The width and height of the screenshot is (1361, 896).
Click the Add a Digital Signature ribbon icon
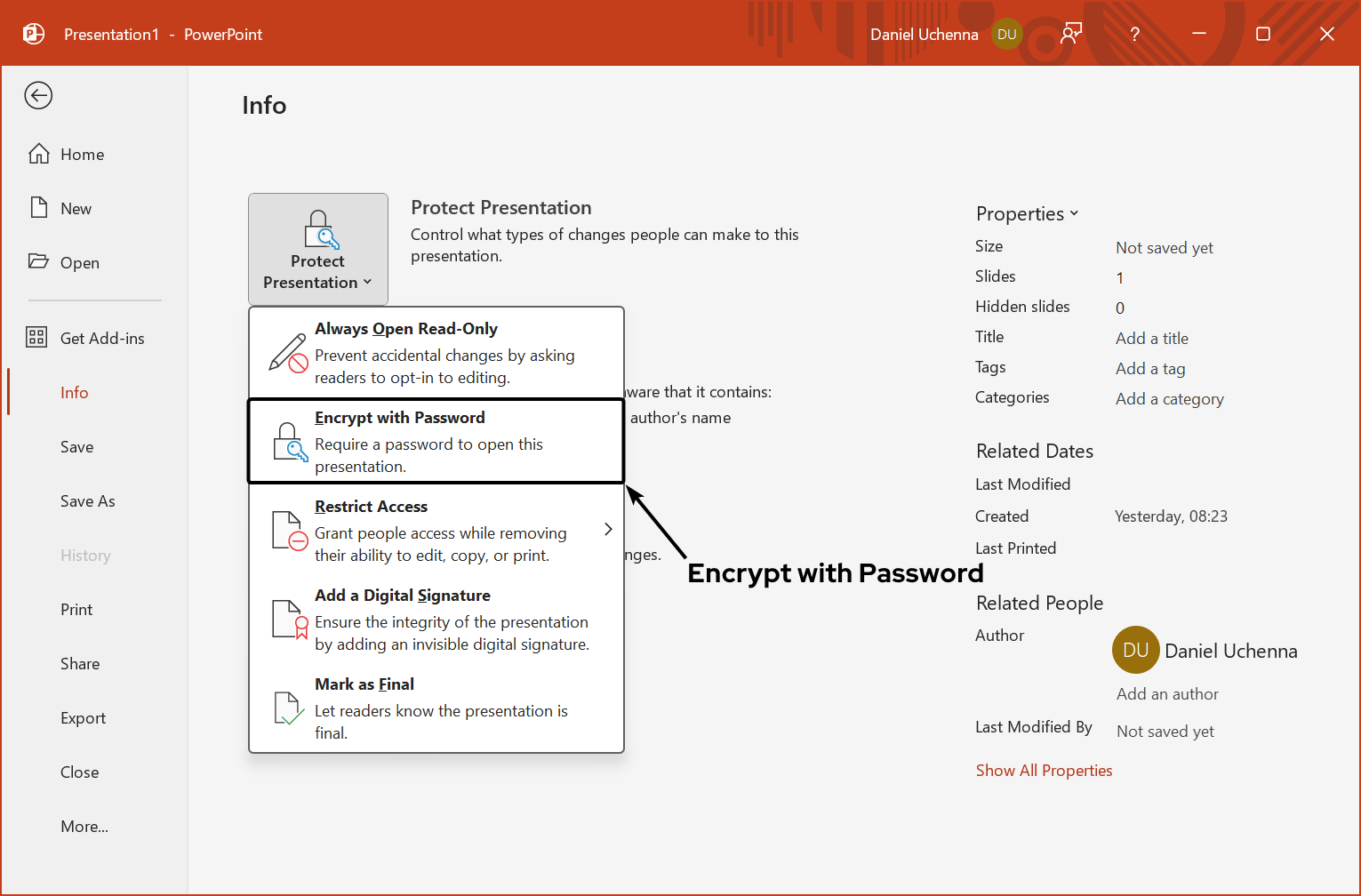pyautogui.click(x=289, y=620)
